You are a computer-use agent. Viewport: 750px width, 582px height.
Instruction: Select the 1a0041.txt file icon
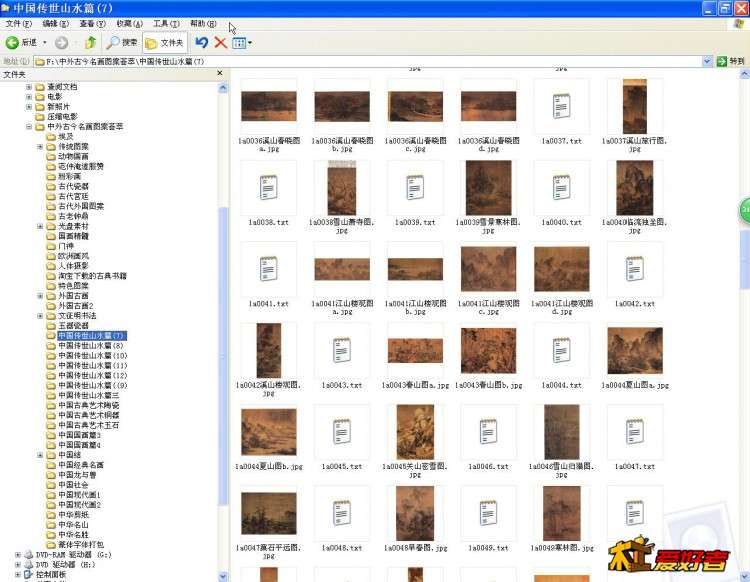pos(268,269)
